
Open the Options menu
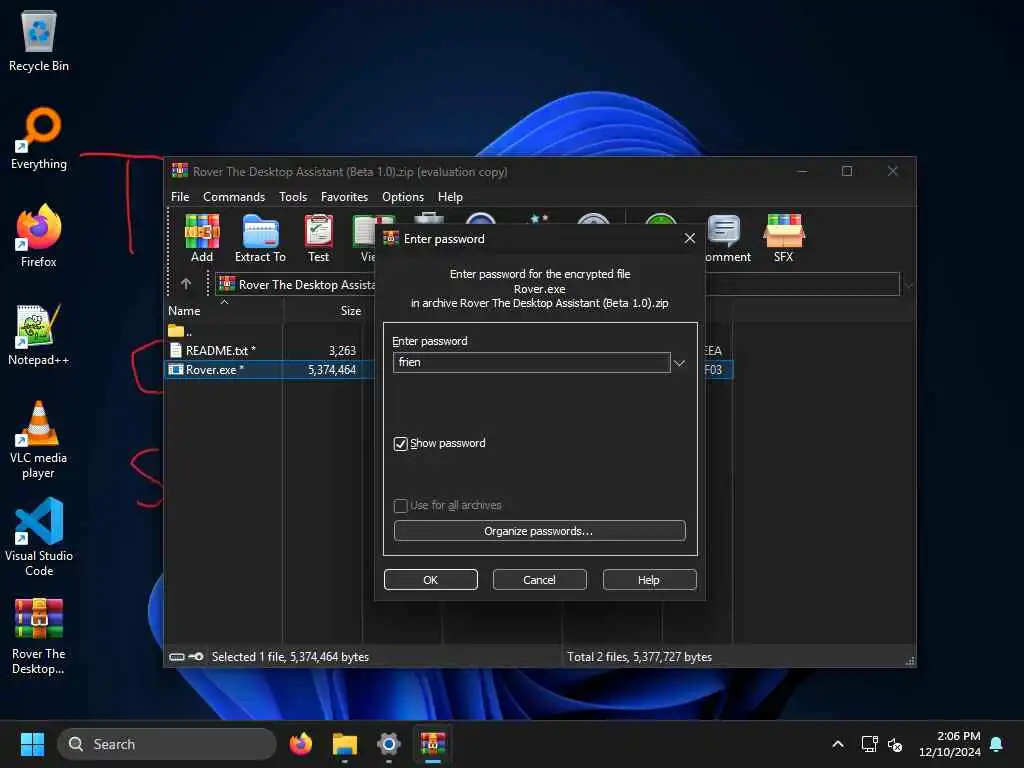click(x=403, y=197)
